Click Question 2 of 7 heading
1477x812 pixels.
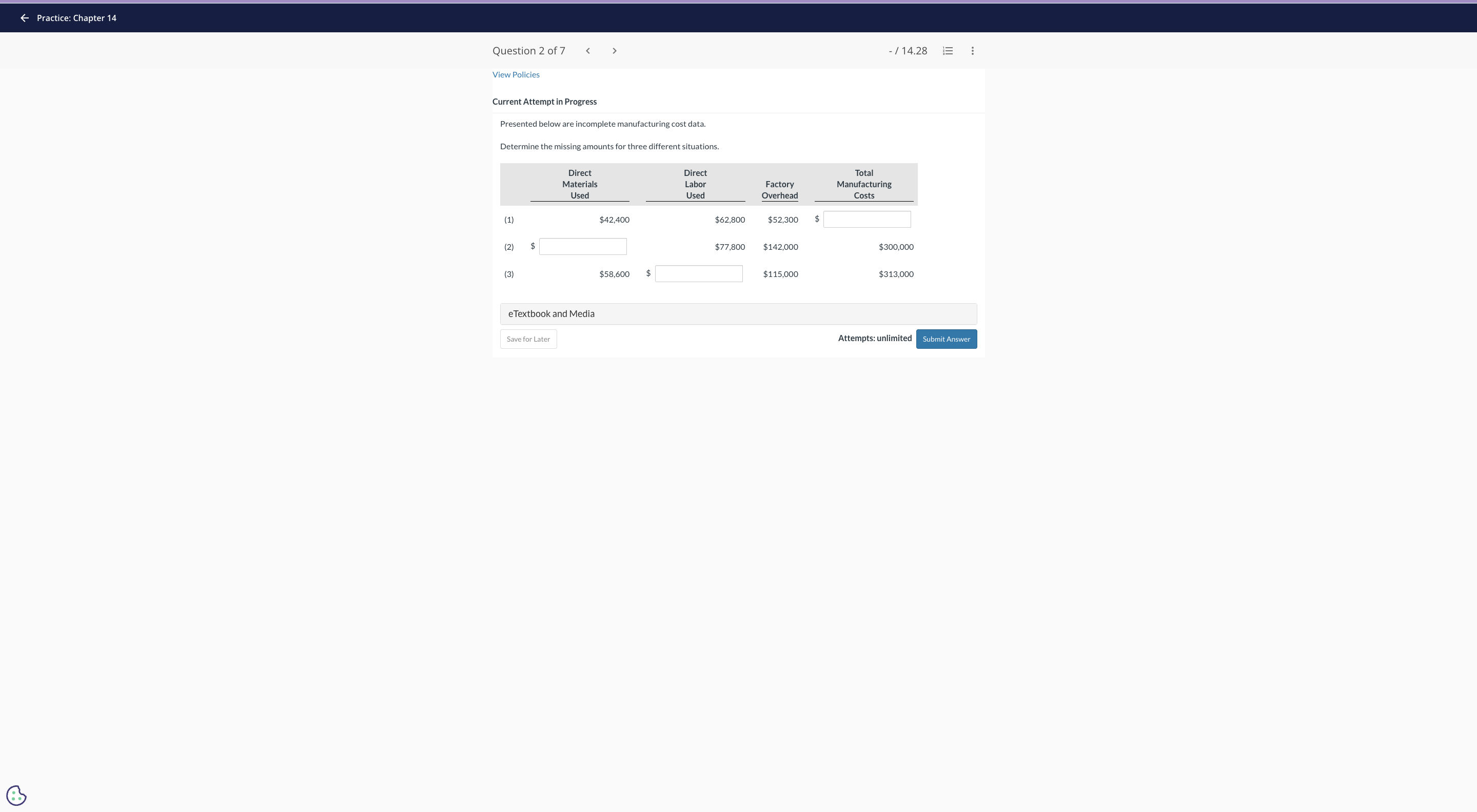pyautogui.click(x=528, y=51)
